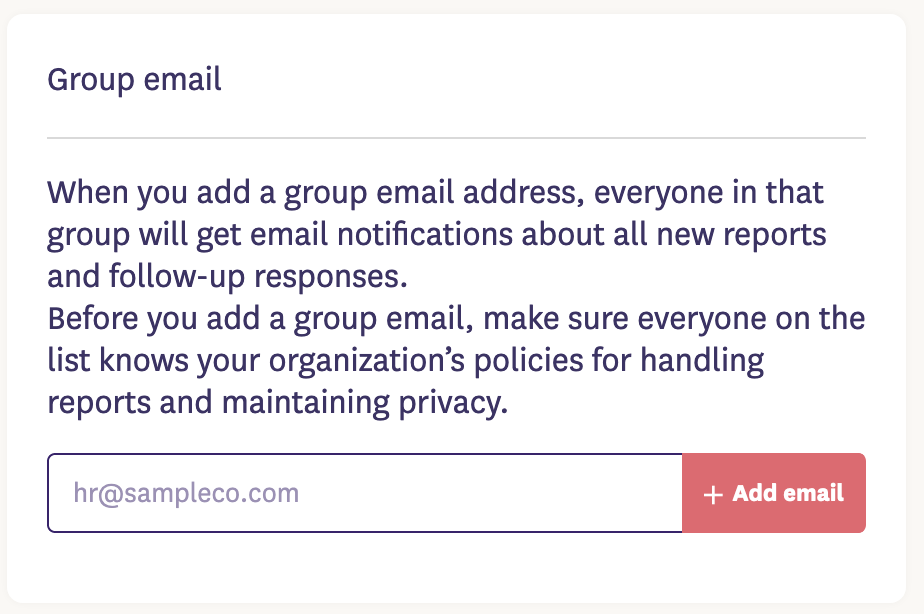Image resolution: width=924 pixels, height=614 pixels.
Task: Click the paragraph starting 'Before you add'
Action: 456,362
